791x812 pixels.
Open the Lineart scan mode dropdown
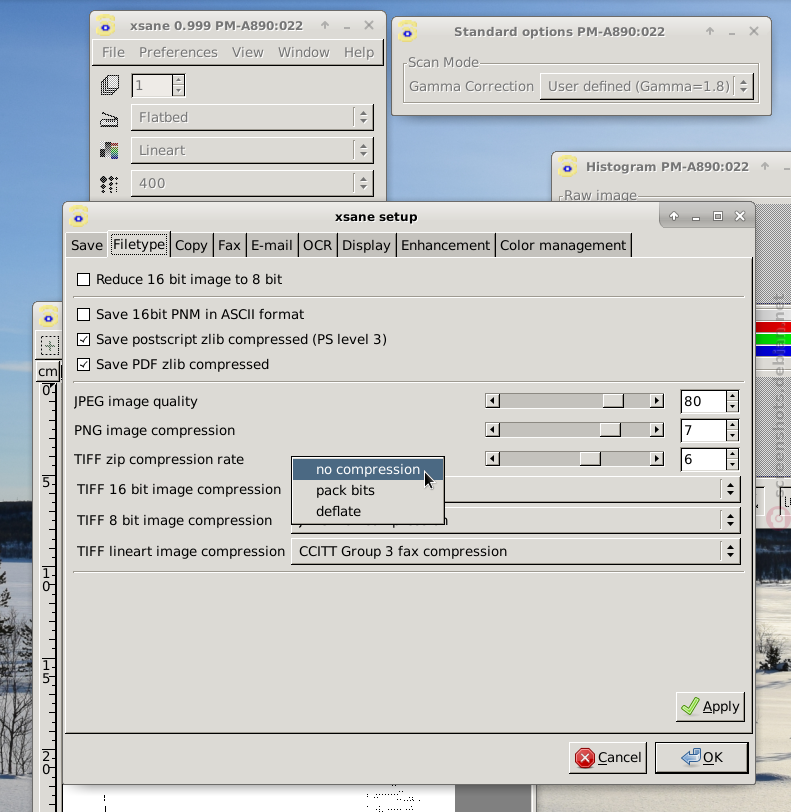coord(252,151)
